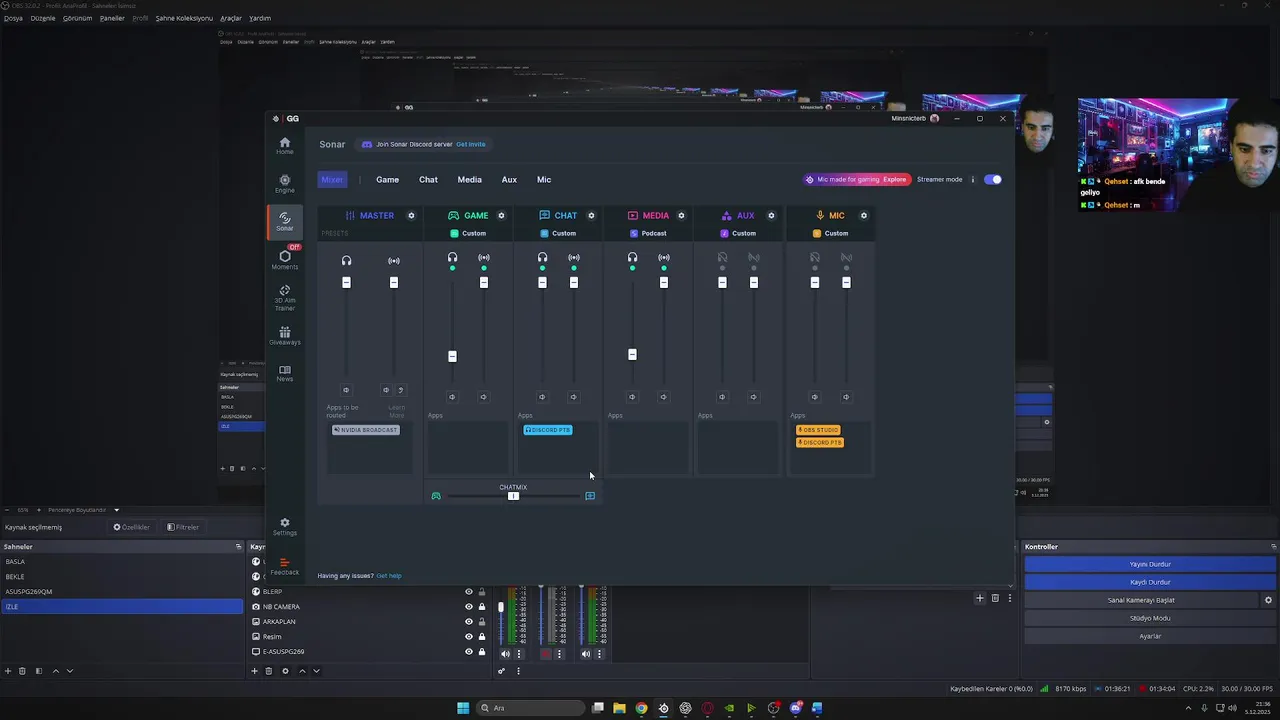Open the CHAT preset dropdown showing Custom
The width and height of the screenshot is (1280, 720).
(558, 233)
